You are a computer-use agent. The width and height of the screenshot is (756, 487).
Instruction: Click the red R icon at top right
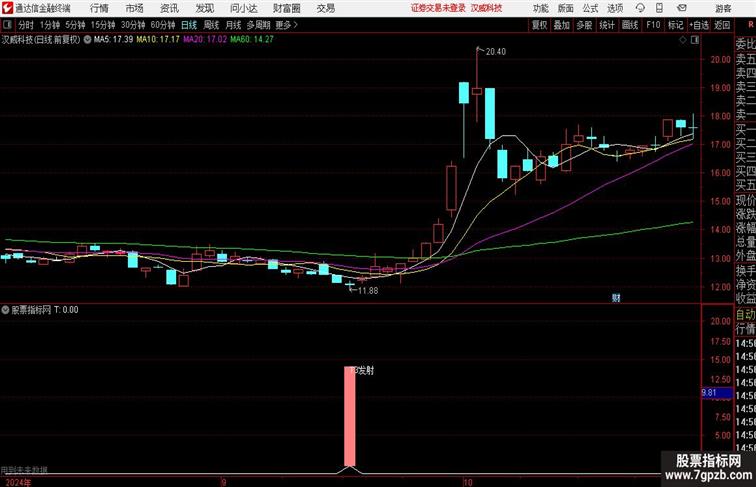pos(751,24)
